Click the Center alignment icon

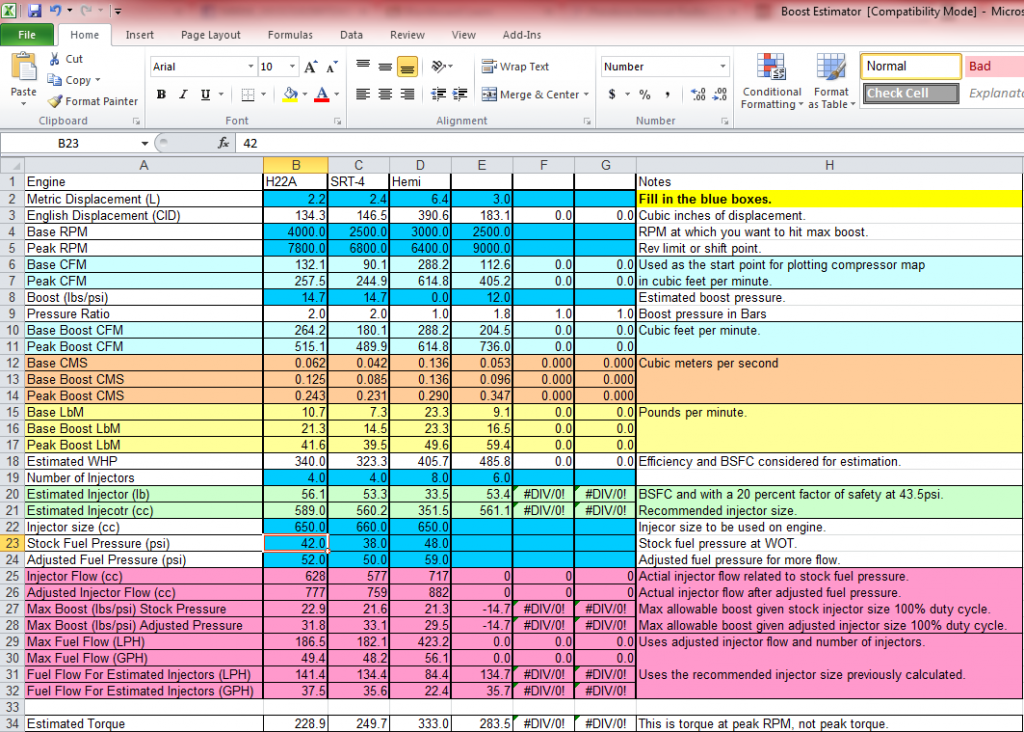pos(385,94)
